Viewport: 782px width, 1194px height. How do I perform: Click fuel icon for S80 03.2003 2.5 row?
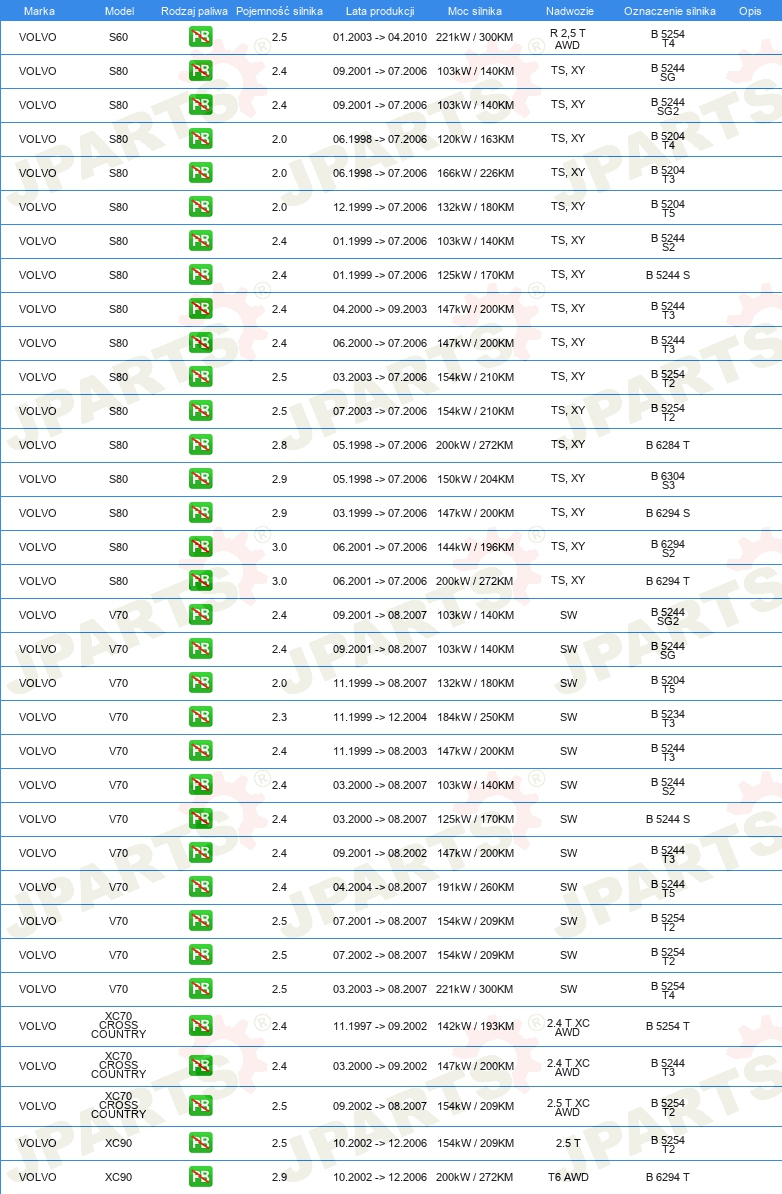[x=201, y=377]
